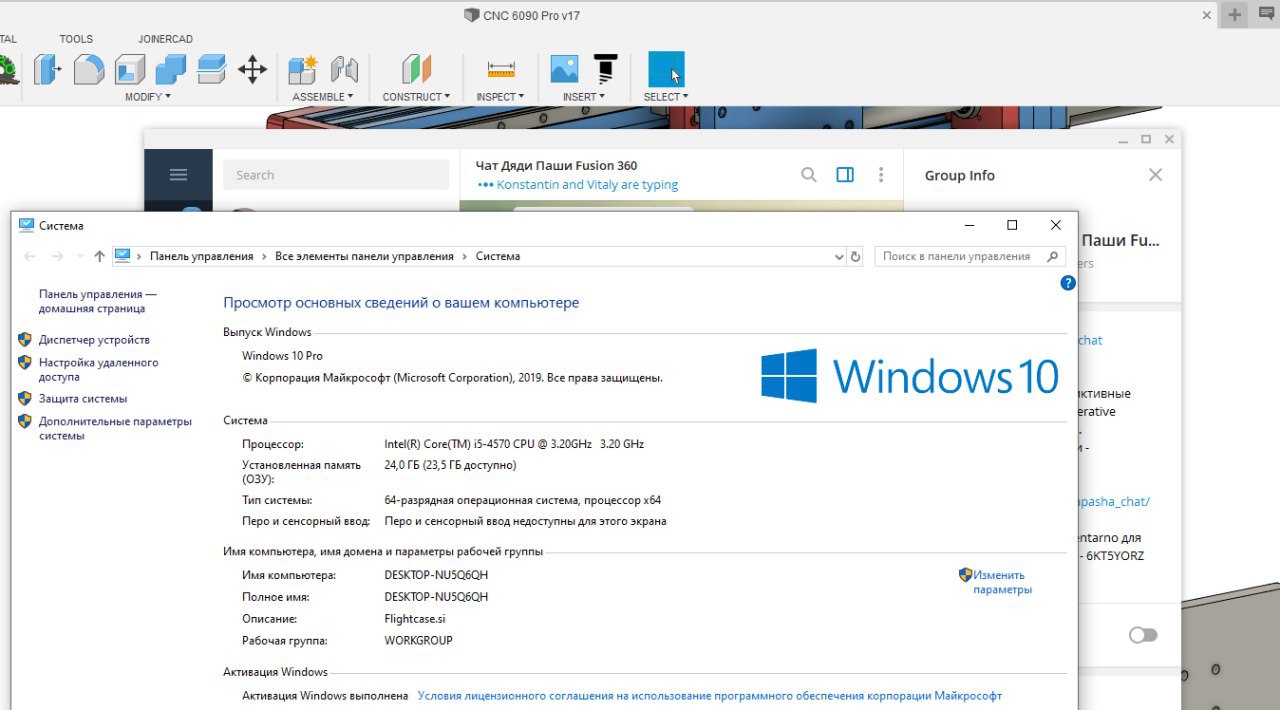Image resolution: width=1280 pixels, height=710 pixels.
Task: Open Дополнительные параметры системы link
Action: 115,428
